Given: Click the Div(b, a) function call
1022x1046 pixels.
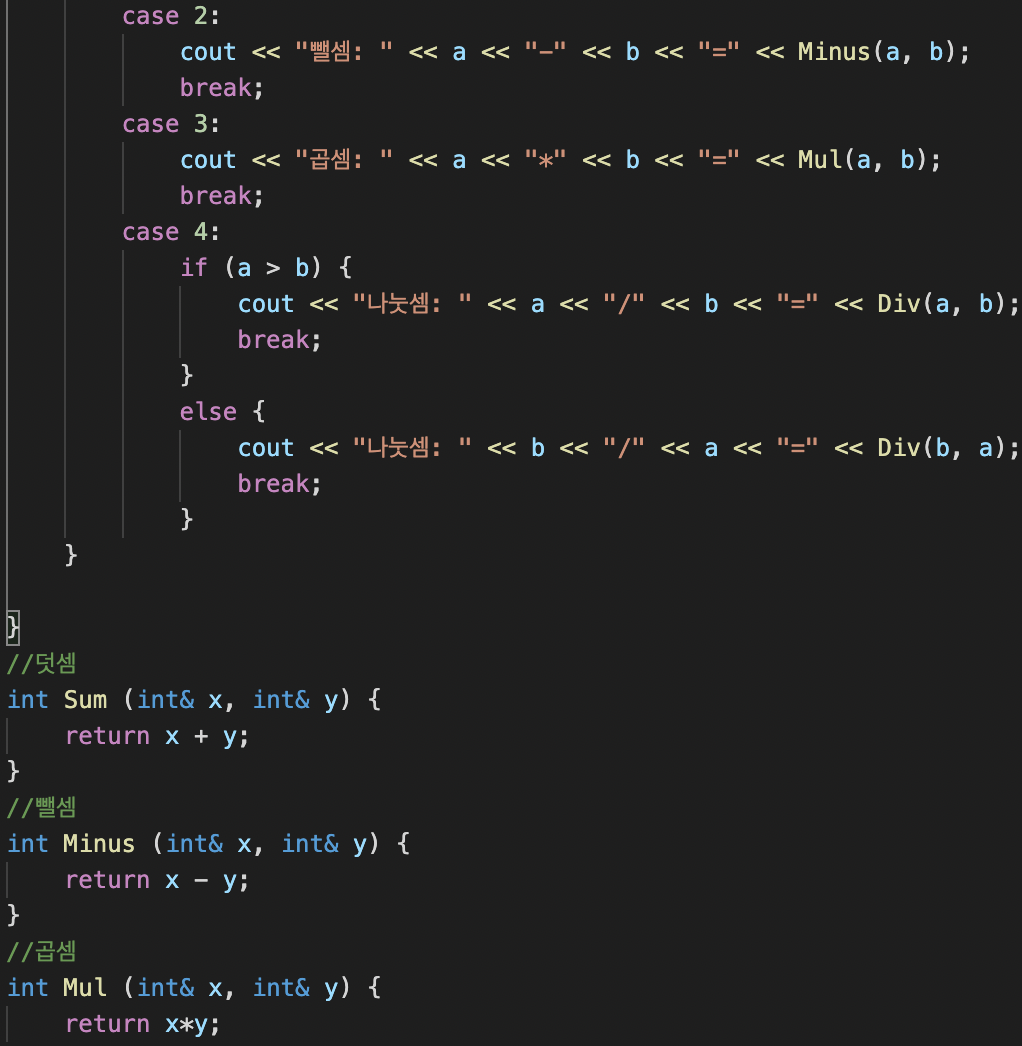Looking at the screenshot, I should (941, 448).
